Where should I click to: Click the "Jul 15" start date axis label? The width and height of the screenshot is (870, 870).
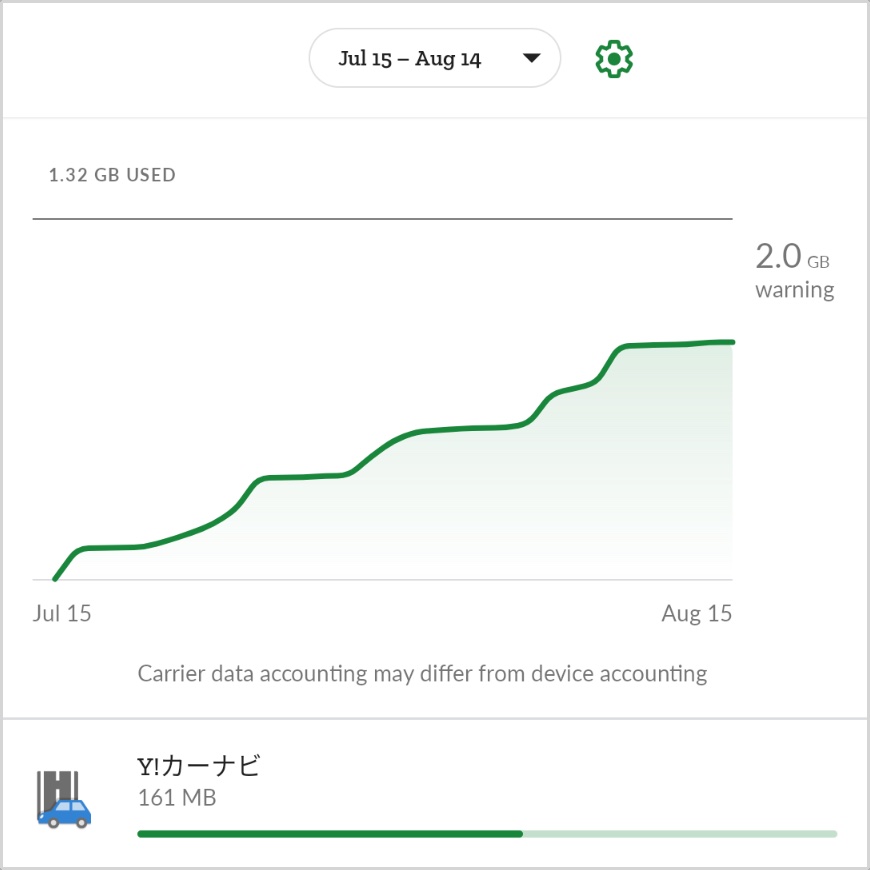pos(62,613)
